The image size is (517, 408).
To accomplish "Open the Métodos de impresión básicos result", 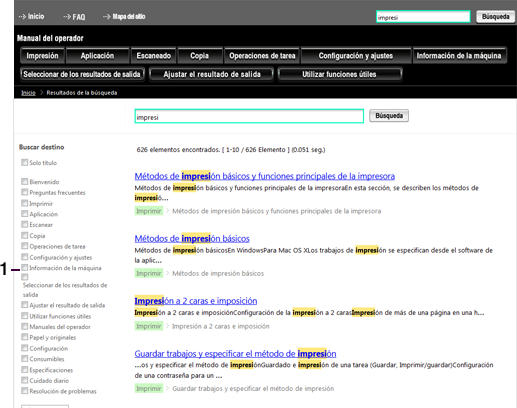I will [x=192, y=239].
